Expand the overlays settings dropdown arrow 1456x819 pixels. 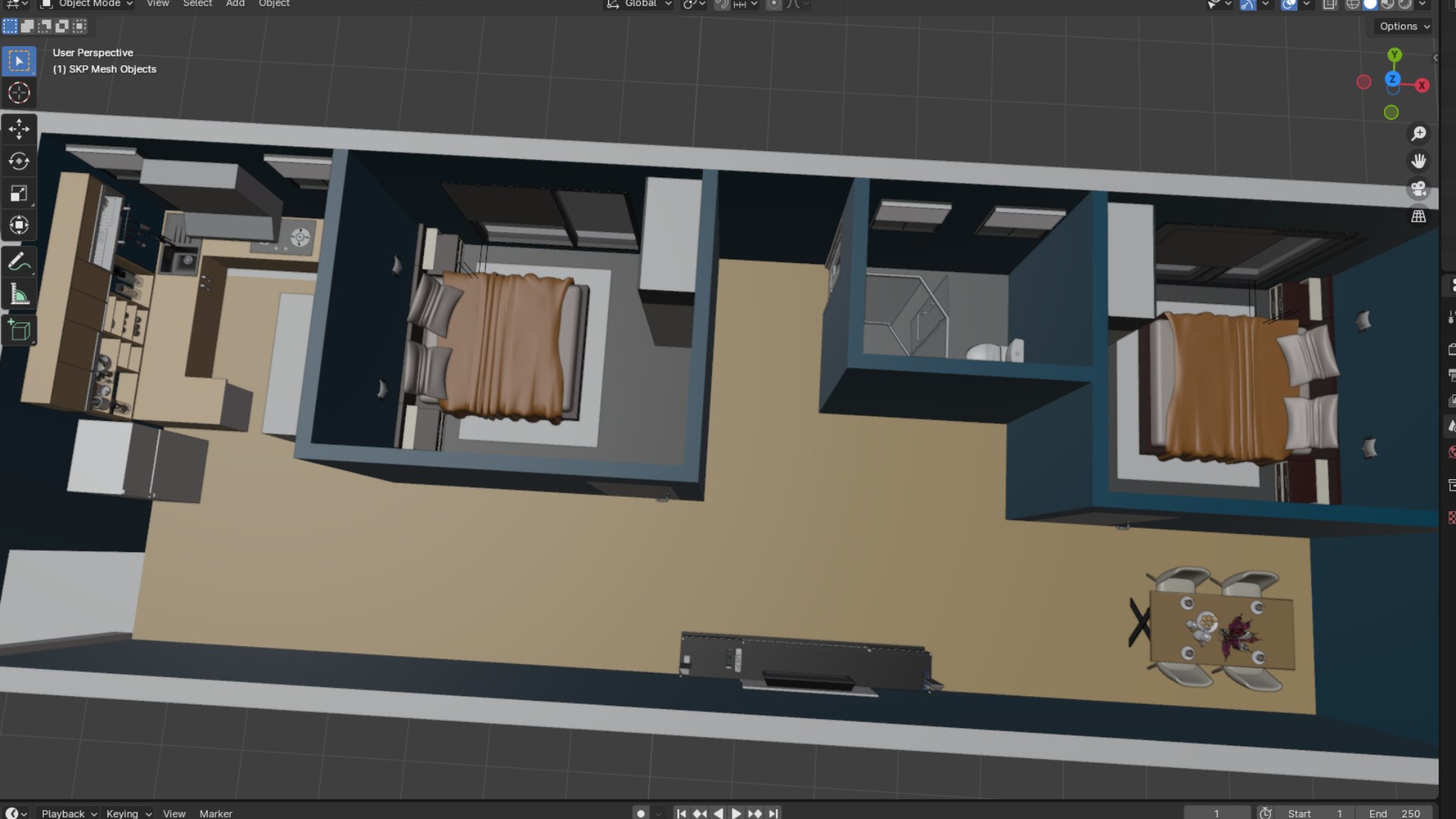pyautogui.click(x=1306, y=4)
